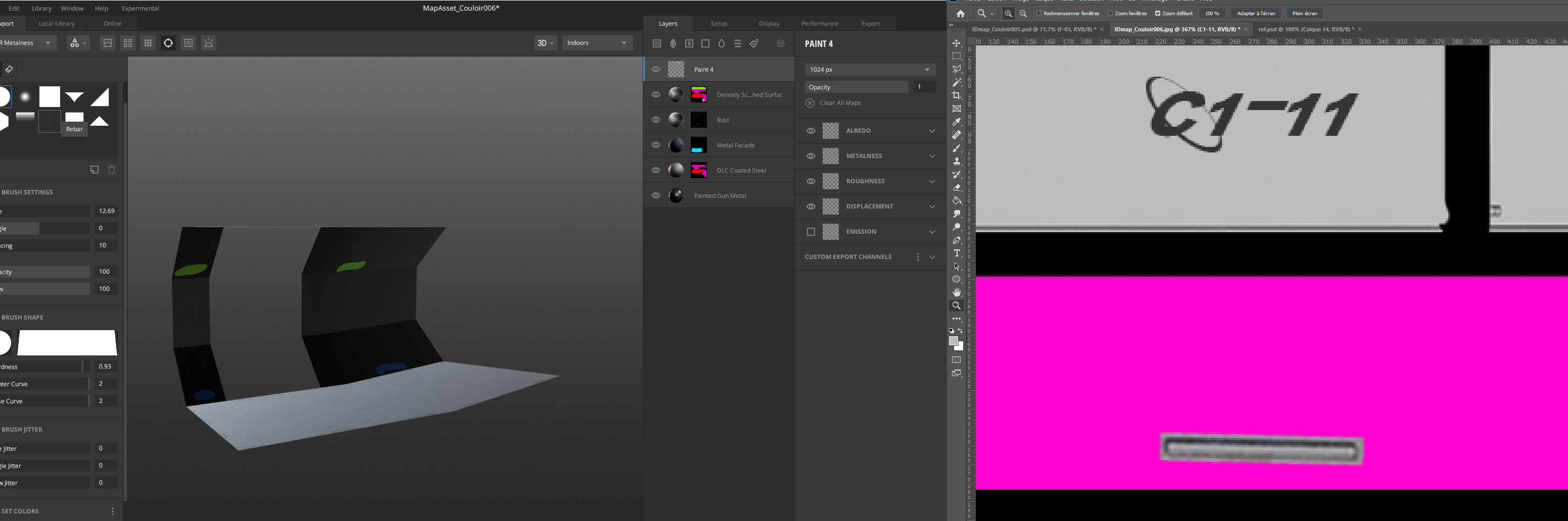This screenshot has width=1568, height=521.
Task: Uncheck the Zoom défilant option
Action: [x=1158, y=13]
